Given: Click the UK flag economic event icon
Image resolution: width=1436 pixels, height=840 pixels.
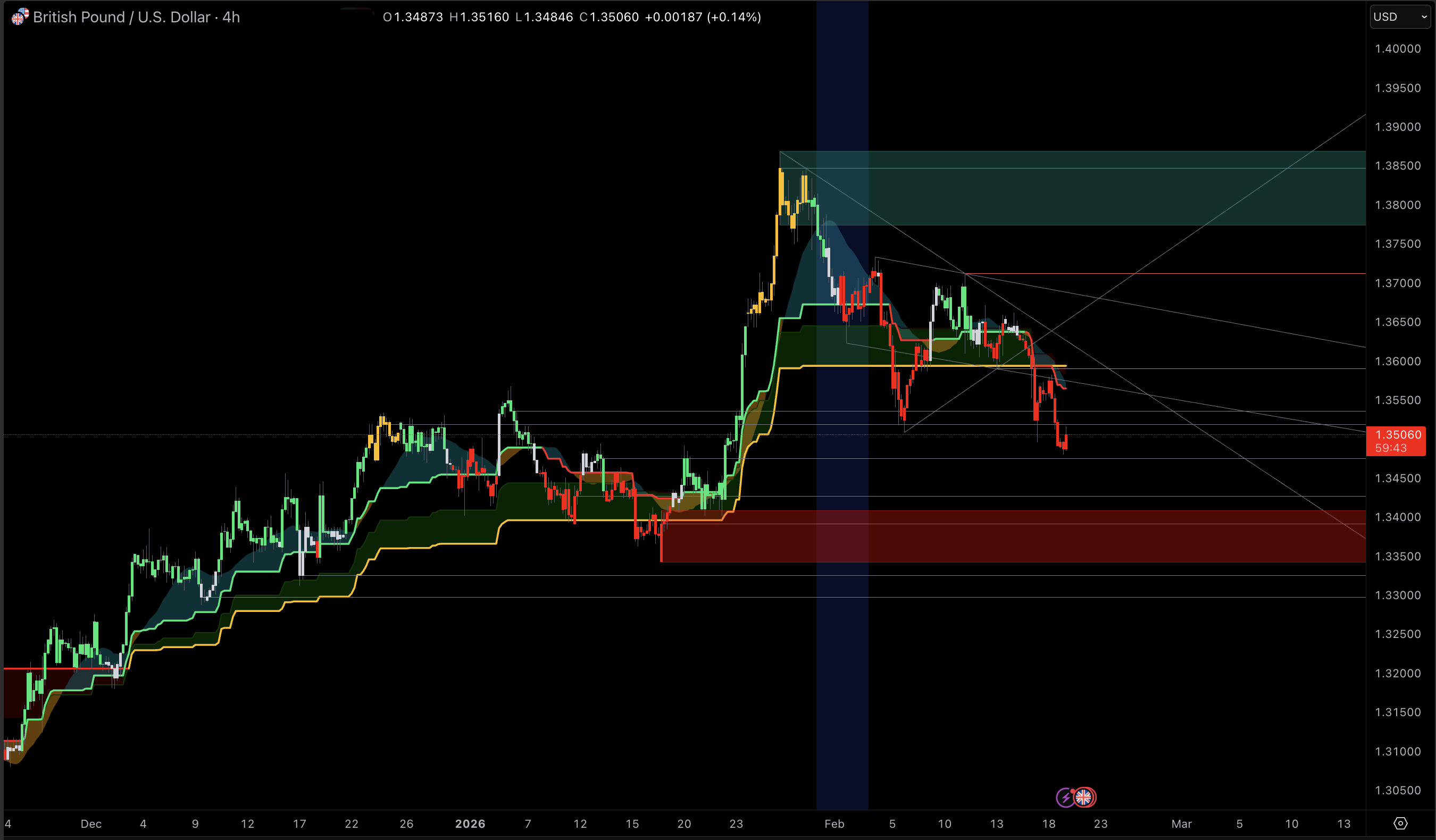Looking at the screenshot, I should click(1084, 797).
